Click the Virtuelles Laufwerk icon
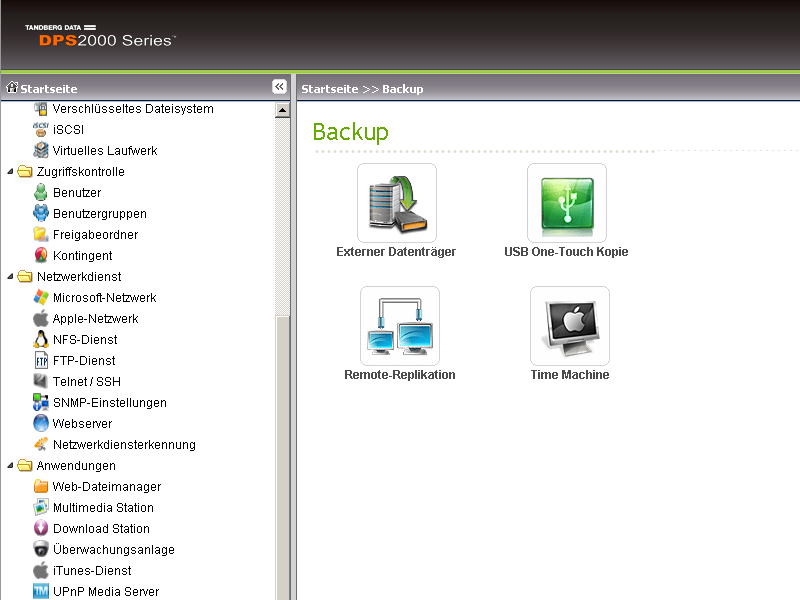 click(x=41, y=151)
